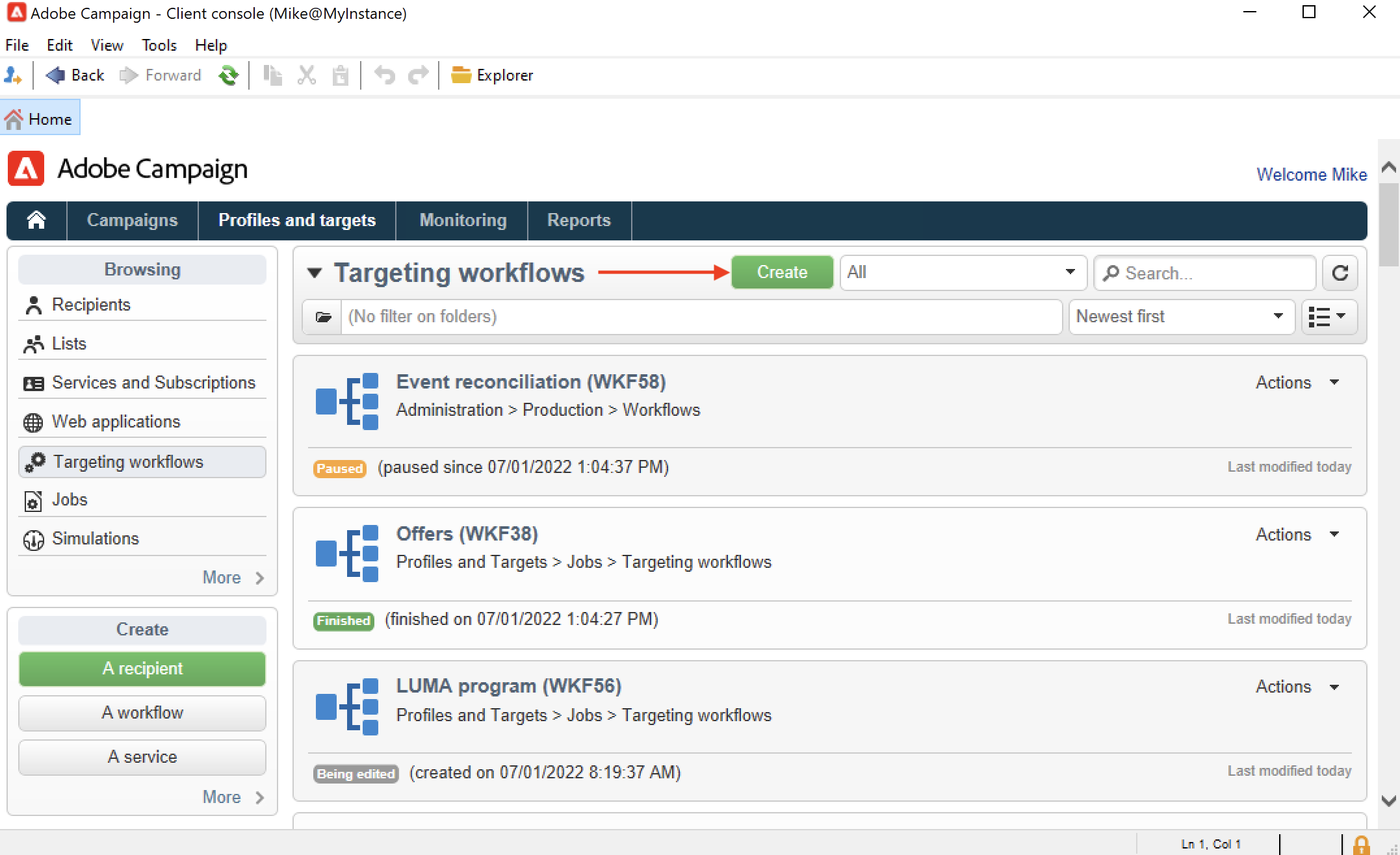Open the All status filter dropdown
Image resolution: width=1400 pixels, height=855 pixels.
[963, 273]
